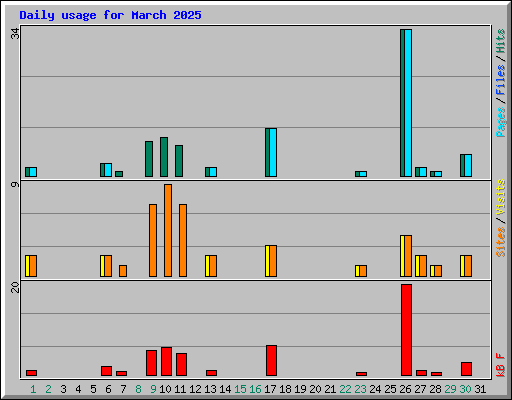Image resolution: width=512 pixels, height=400 pixels.
Task: Click the y-axis maximum value 20
Action: [x=15, y=287]
